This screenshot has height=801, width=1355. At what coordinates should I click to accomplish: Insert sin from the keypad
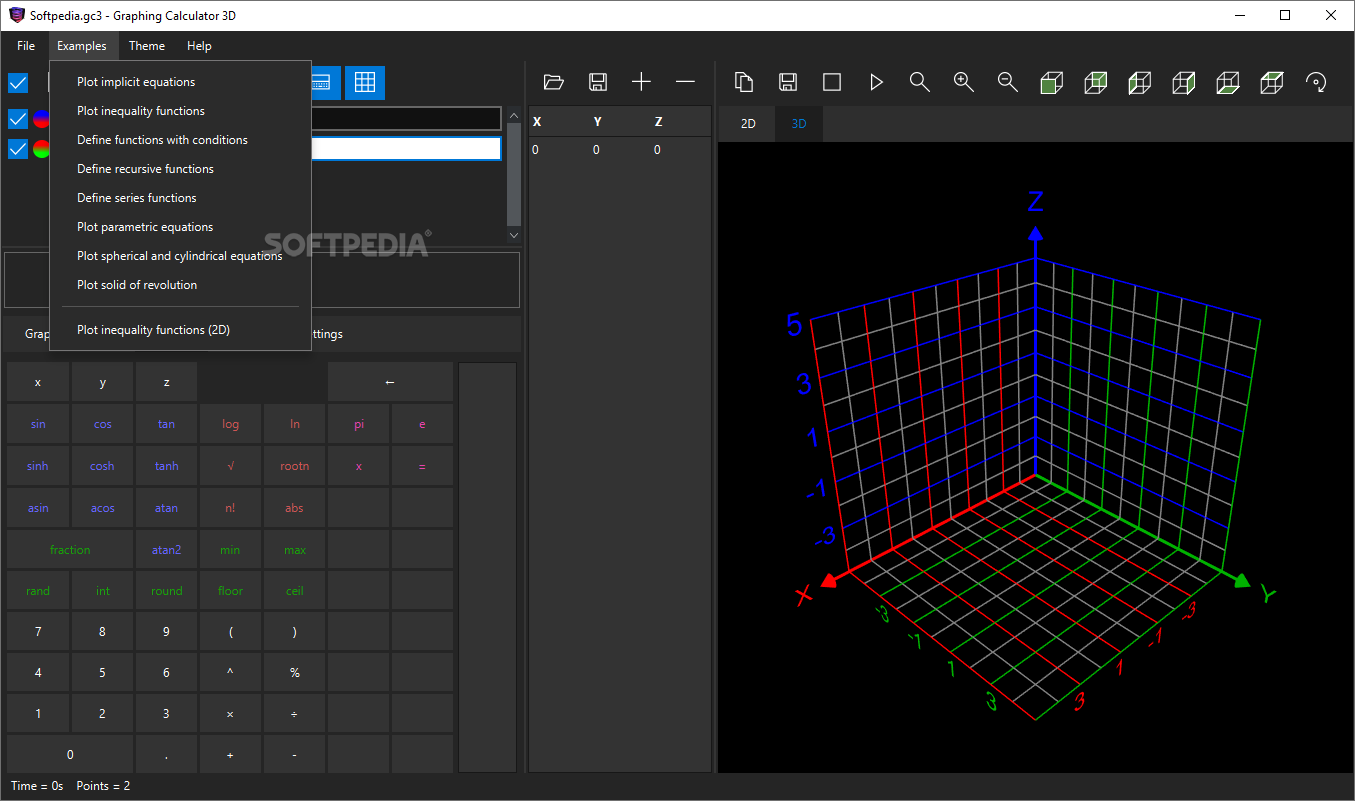[x=38, y=424]
